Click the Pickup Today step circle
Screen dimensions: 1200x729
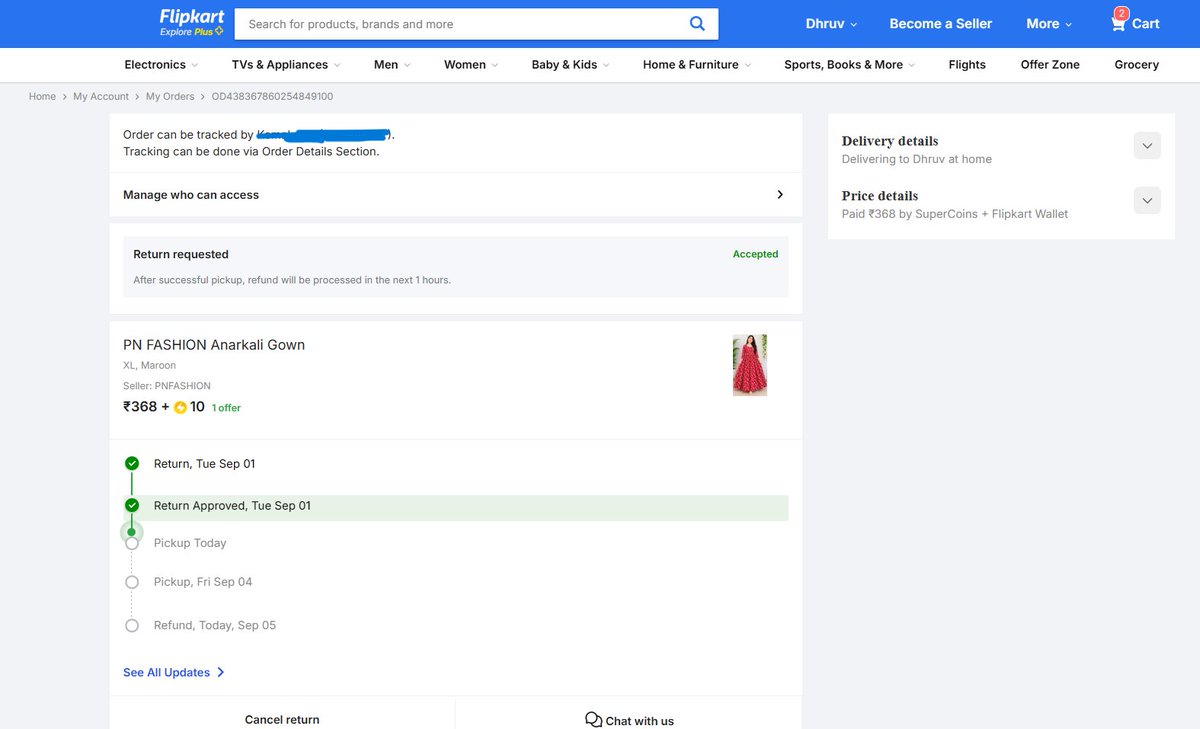point(132,543)
